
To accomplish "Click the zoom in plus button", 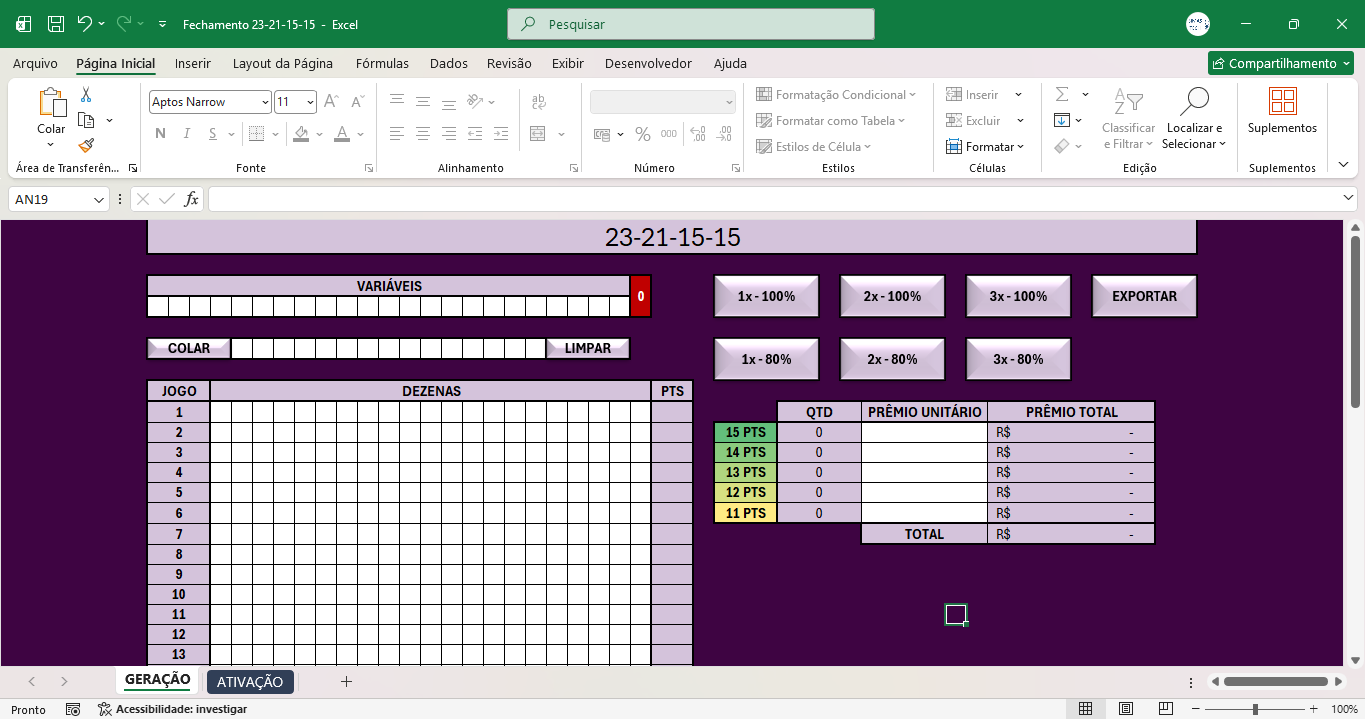I will click(x=1314, y=709).
